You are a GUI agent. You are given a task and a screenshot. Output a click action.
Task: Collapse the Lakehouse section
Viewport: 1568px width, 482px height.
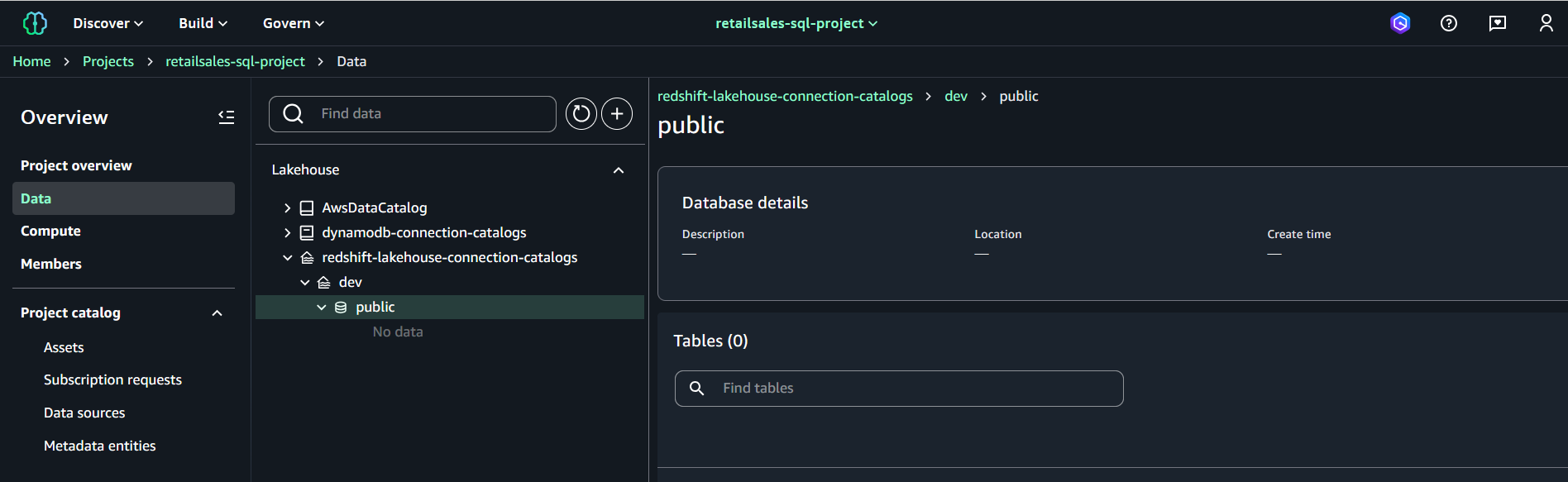(x=618, y=170)
